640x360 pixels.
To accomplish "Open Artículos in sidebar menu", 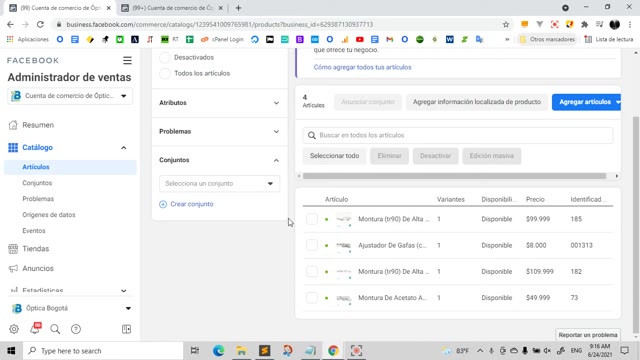I will click(36, 167).
